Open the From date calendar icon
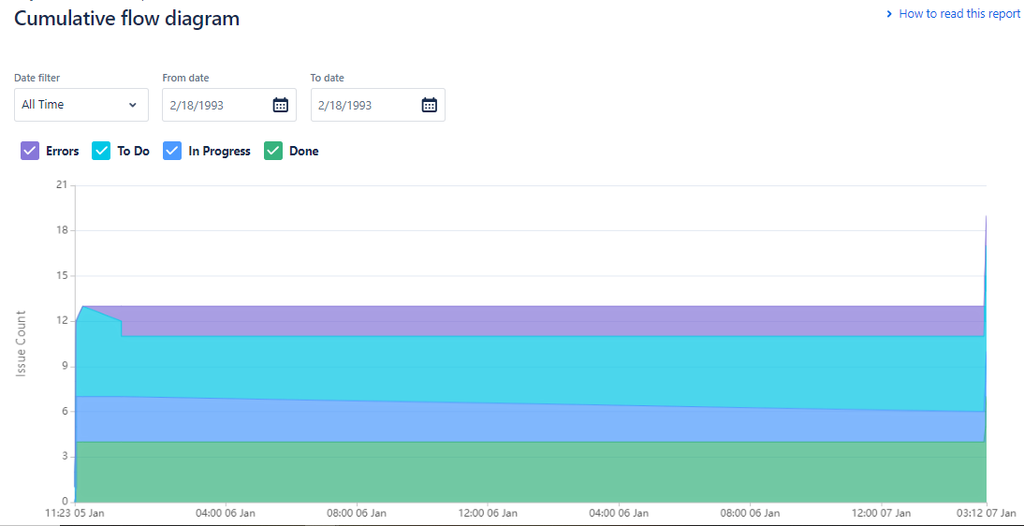 [x=280, y=105]
